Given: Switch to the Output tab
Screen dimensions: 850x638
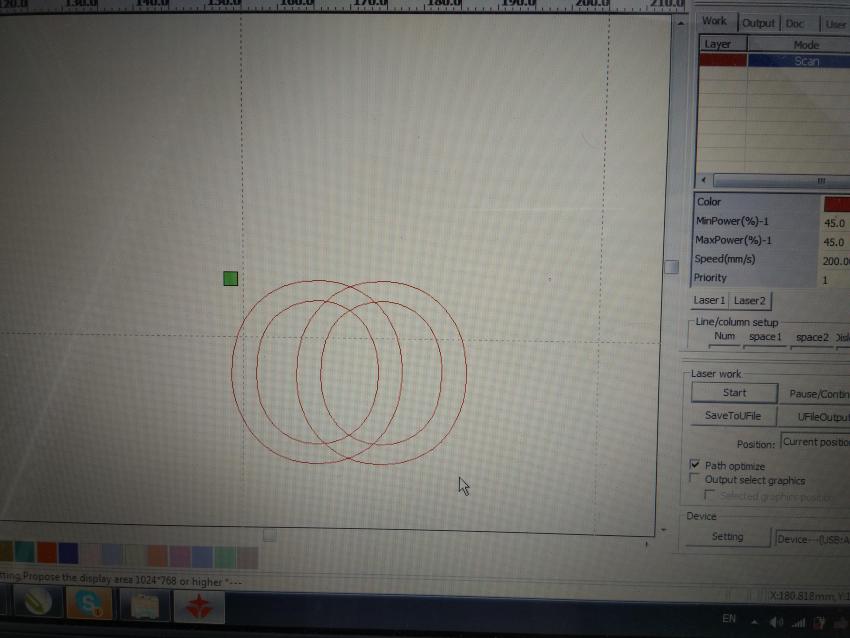Looking at the screenshot, I should tap(758, 23).
